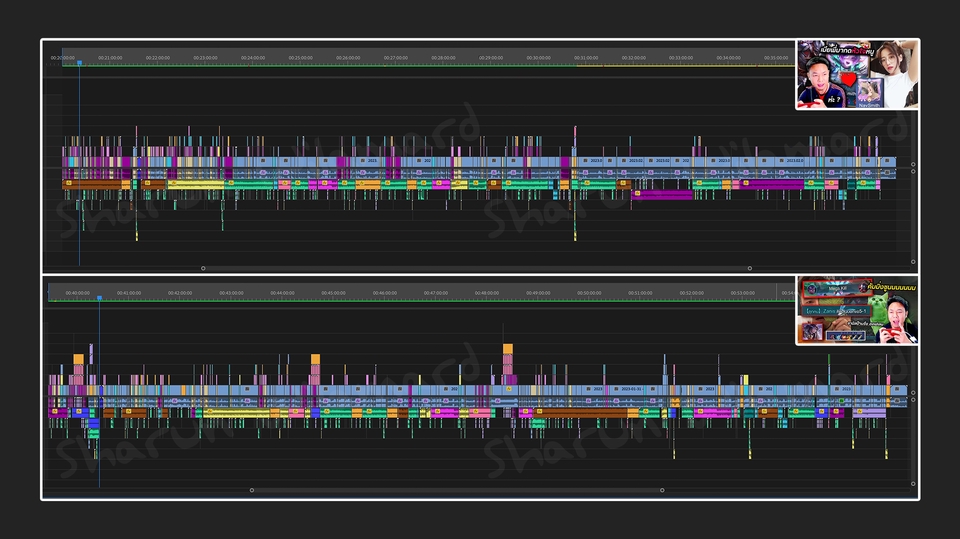960x539 pixels.
Task: Click the 00:41:00:00 mark on the bottom ruler
Action: pos(129,293)
